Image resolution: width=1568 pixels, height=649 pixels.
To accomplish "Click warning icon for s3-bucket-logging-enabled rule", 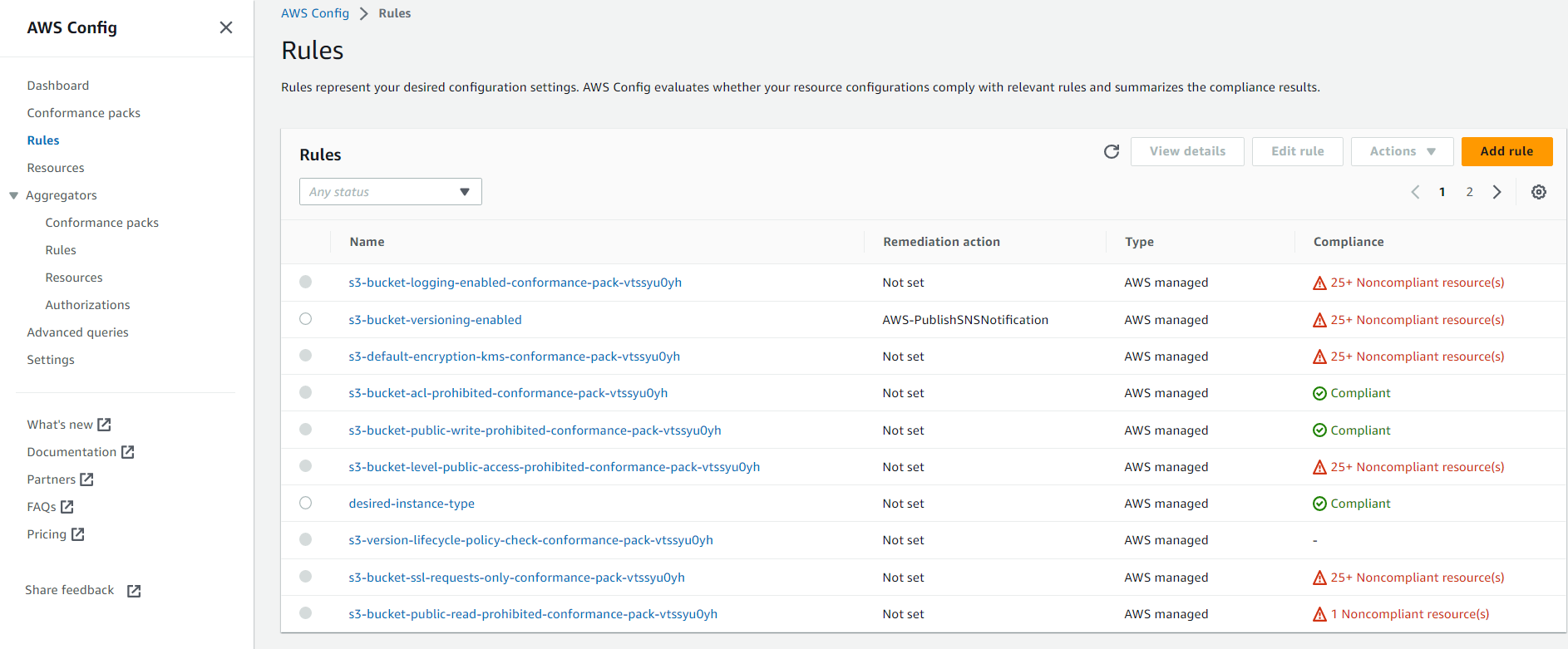I will tap(1319, 283).
